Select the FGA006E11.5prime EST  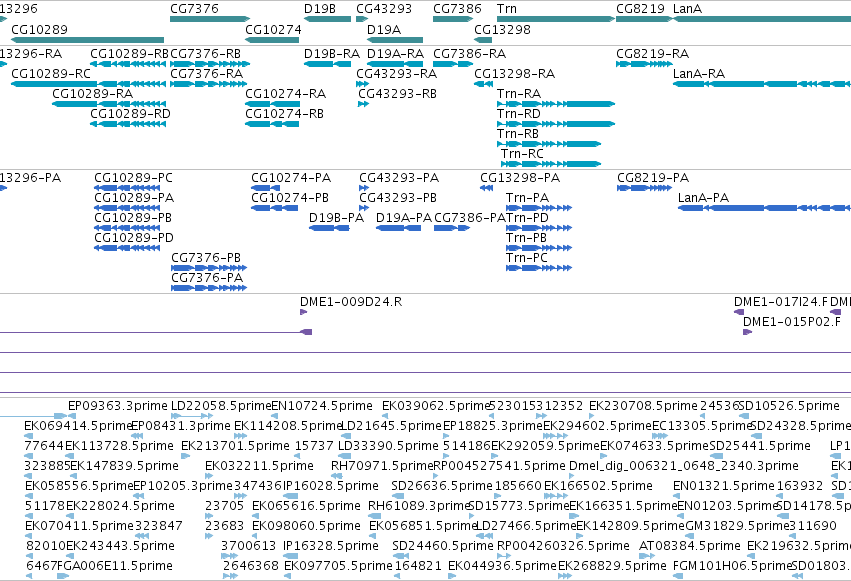coord(63,576)
